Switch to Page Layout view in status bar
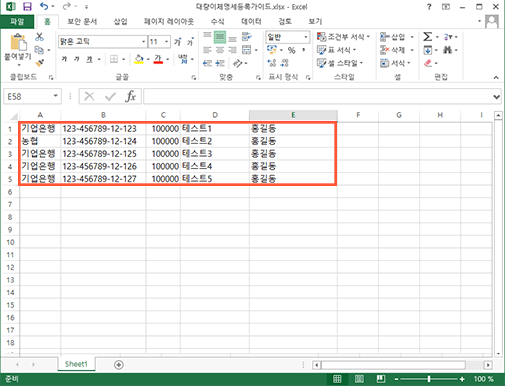This screenshot has width=505, height=386. pos(359,379)
